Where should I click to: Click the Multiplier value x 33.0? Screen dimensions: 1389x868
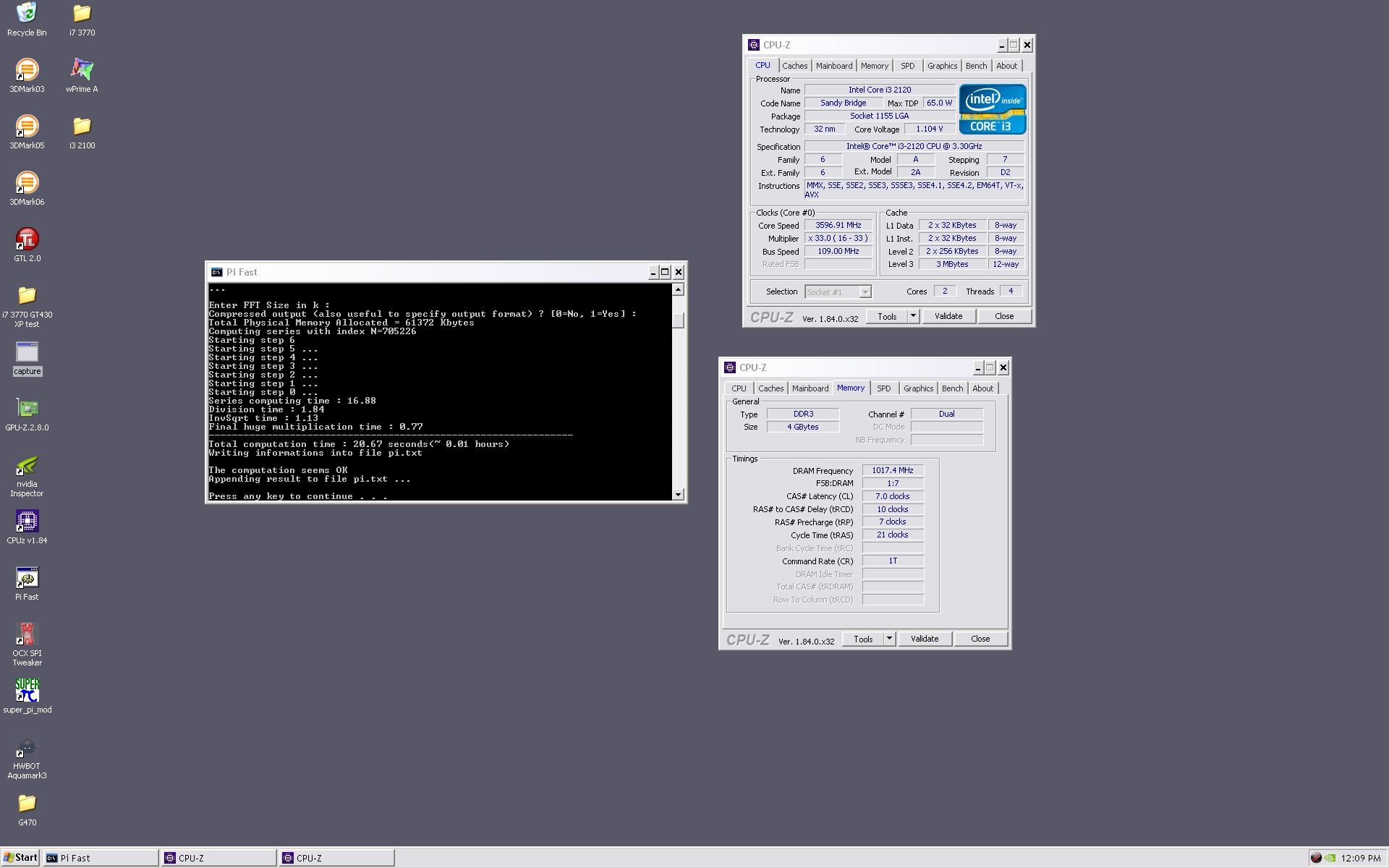[838, 238]
